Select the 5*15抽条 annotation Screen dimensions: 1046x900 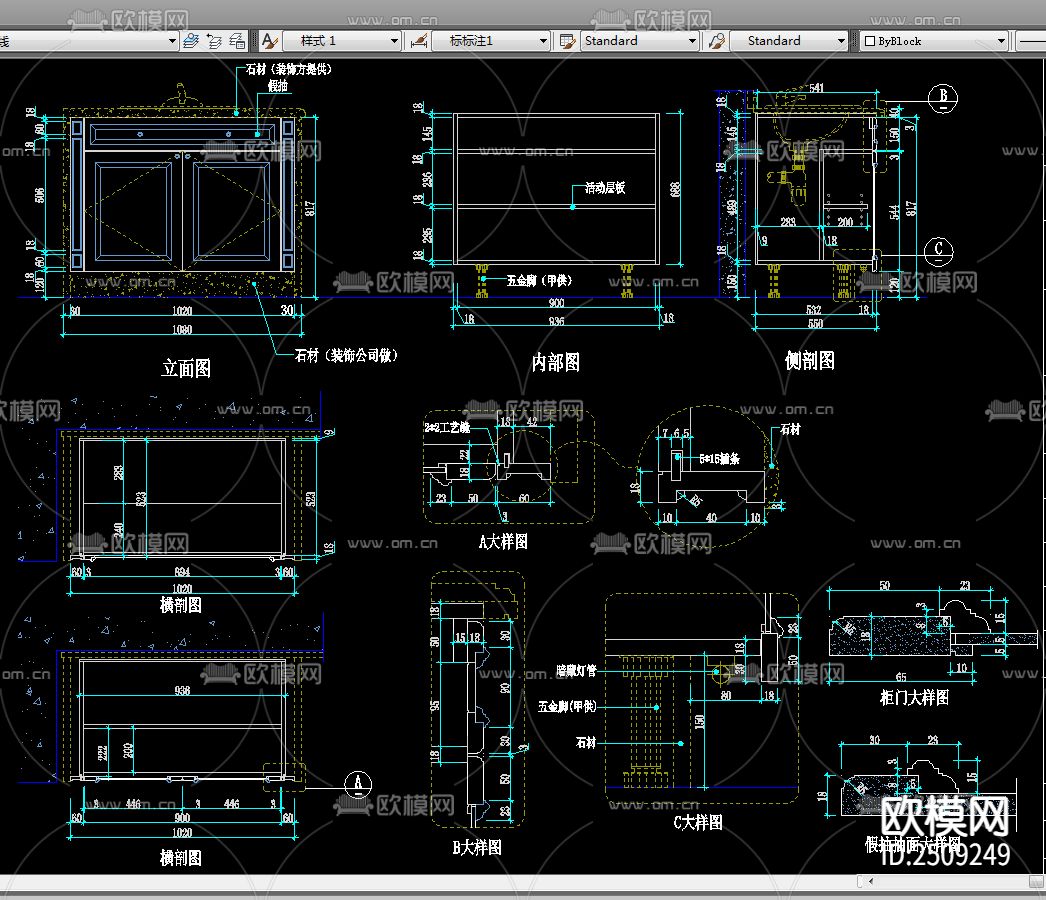[x=719, y=458]
